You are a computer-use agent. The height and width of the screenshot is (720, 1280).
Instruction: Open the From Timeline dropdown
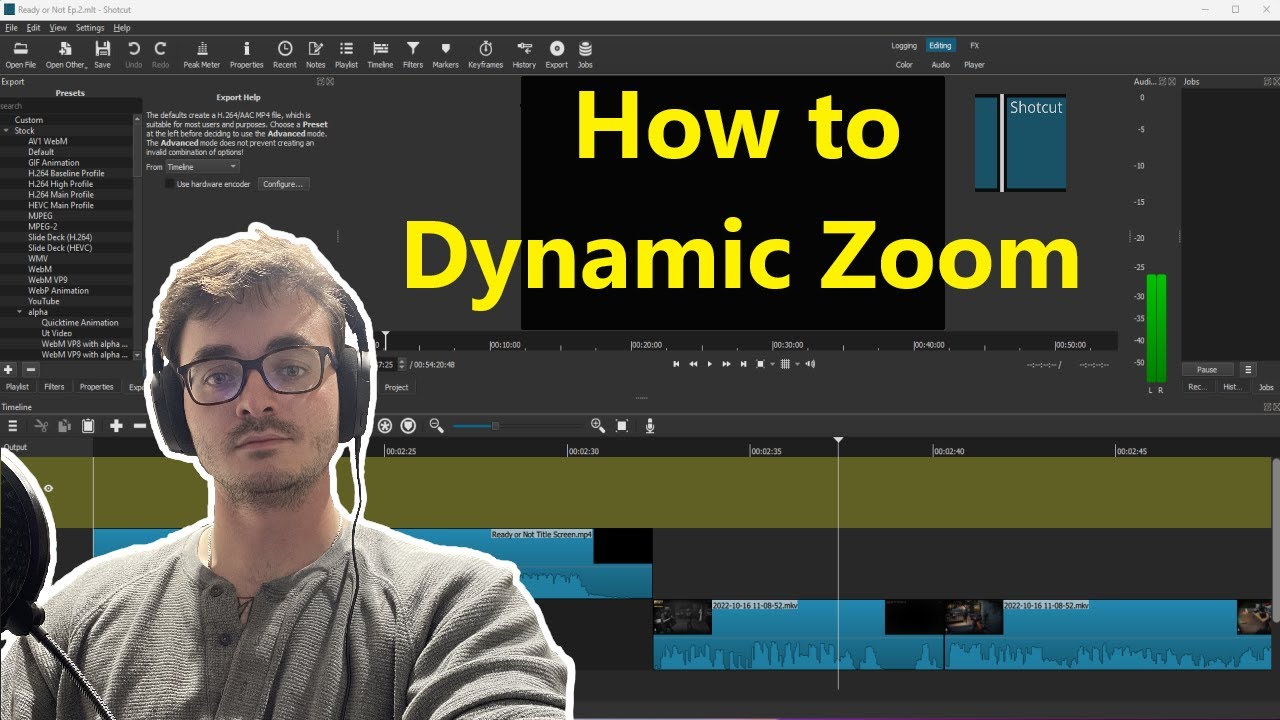coord(202,167)
